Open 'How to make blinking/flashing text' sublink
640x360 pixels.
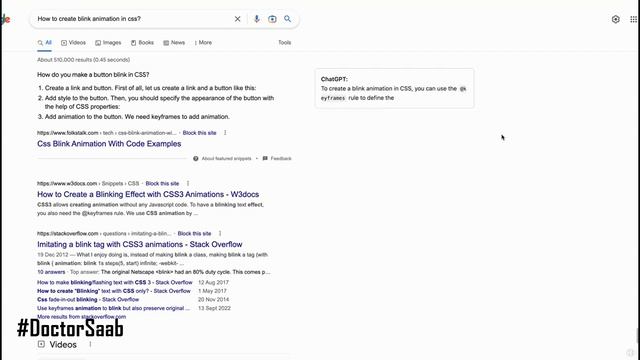click(115, 282)
